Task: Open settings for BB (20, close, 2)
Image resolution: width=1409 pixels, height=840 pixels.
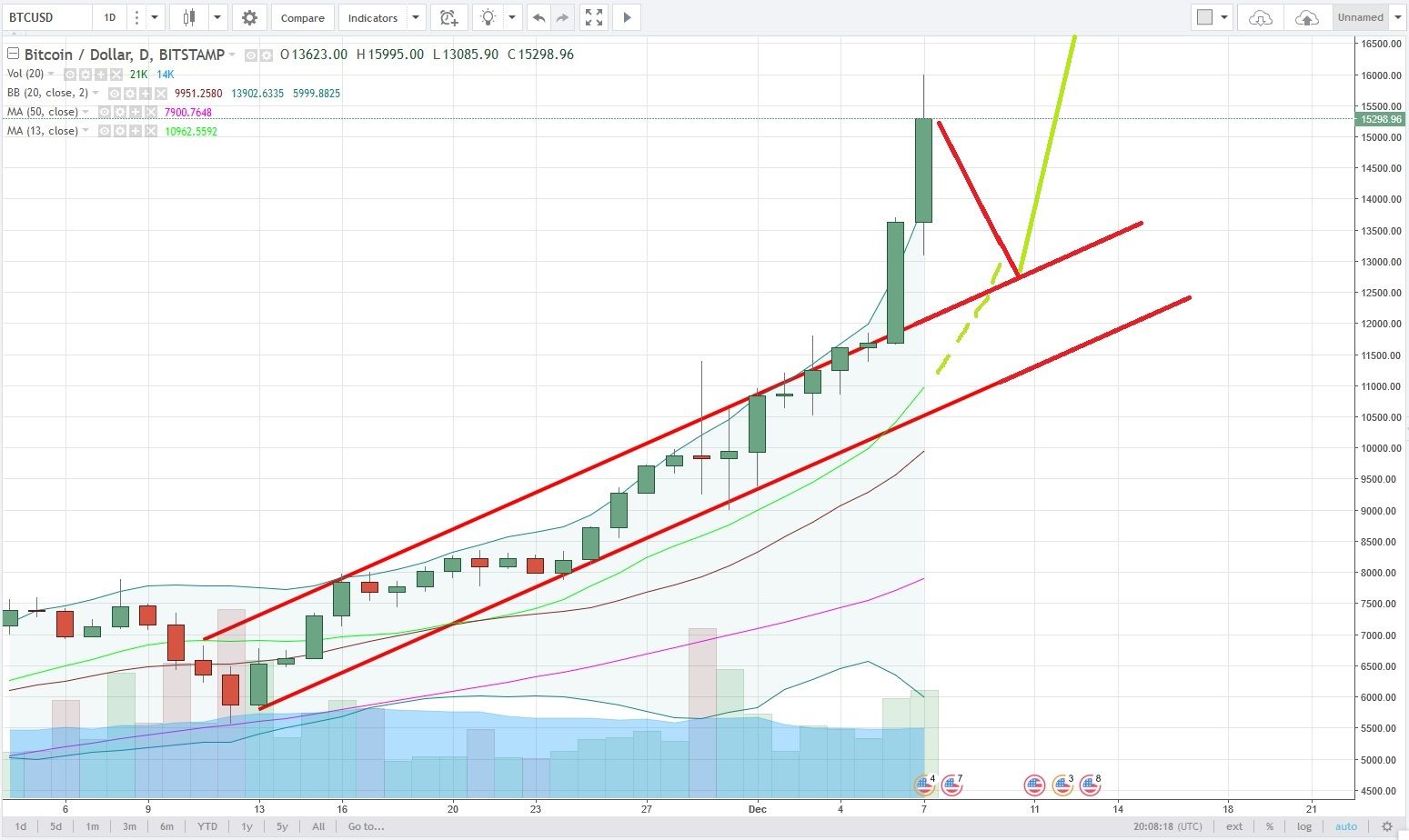Action: [x=130, y=93]
